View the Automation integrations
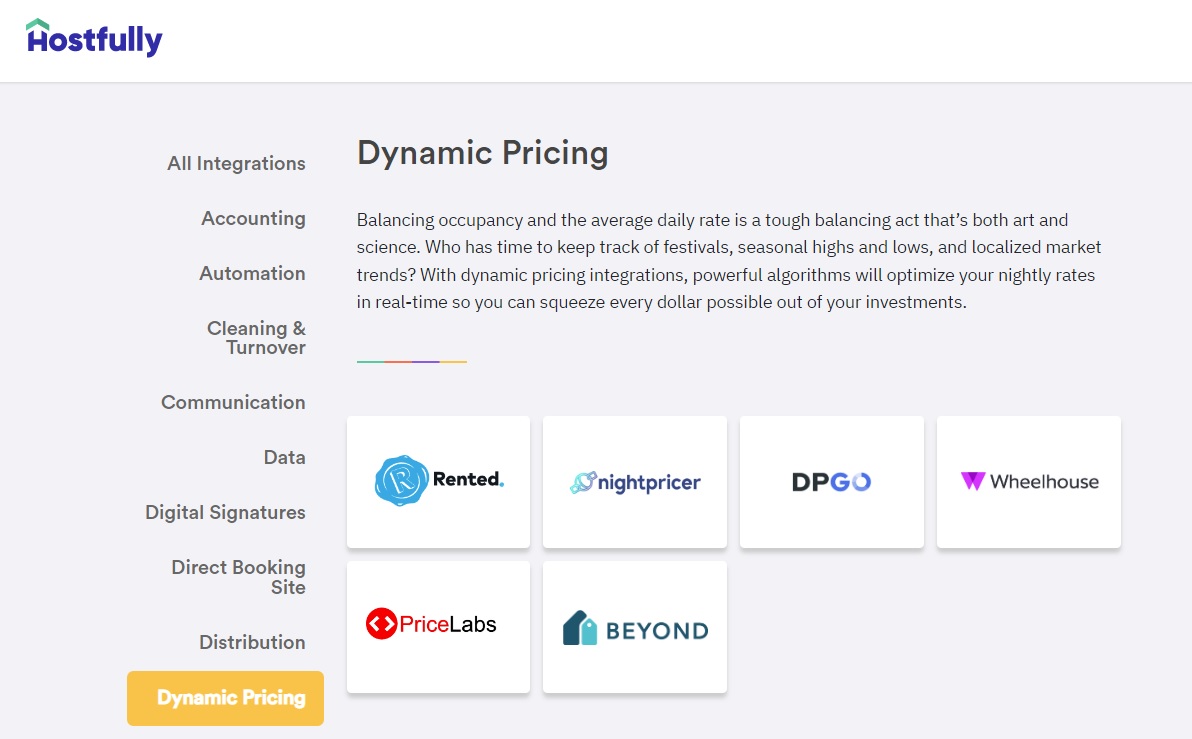The height and width of the screenshot is (739, 1192). tap(252, 273)
